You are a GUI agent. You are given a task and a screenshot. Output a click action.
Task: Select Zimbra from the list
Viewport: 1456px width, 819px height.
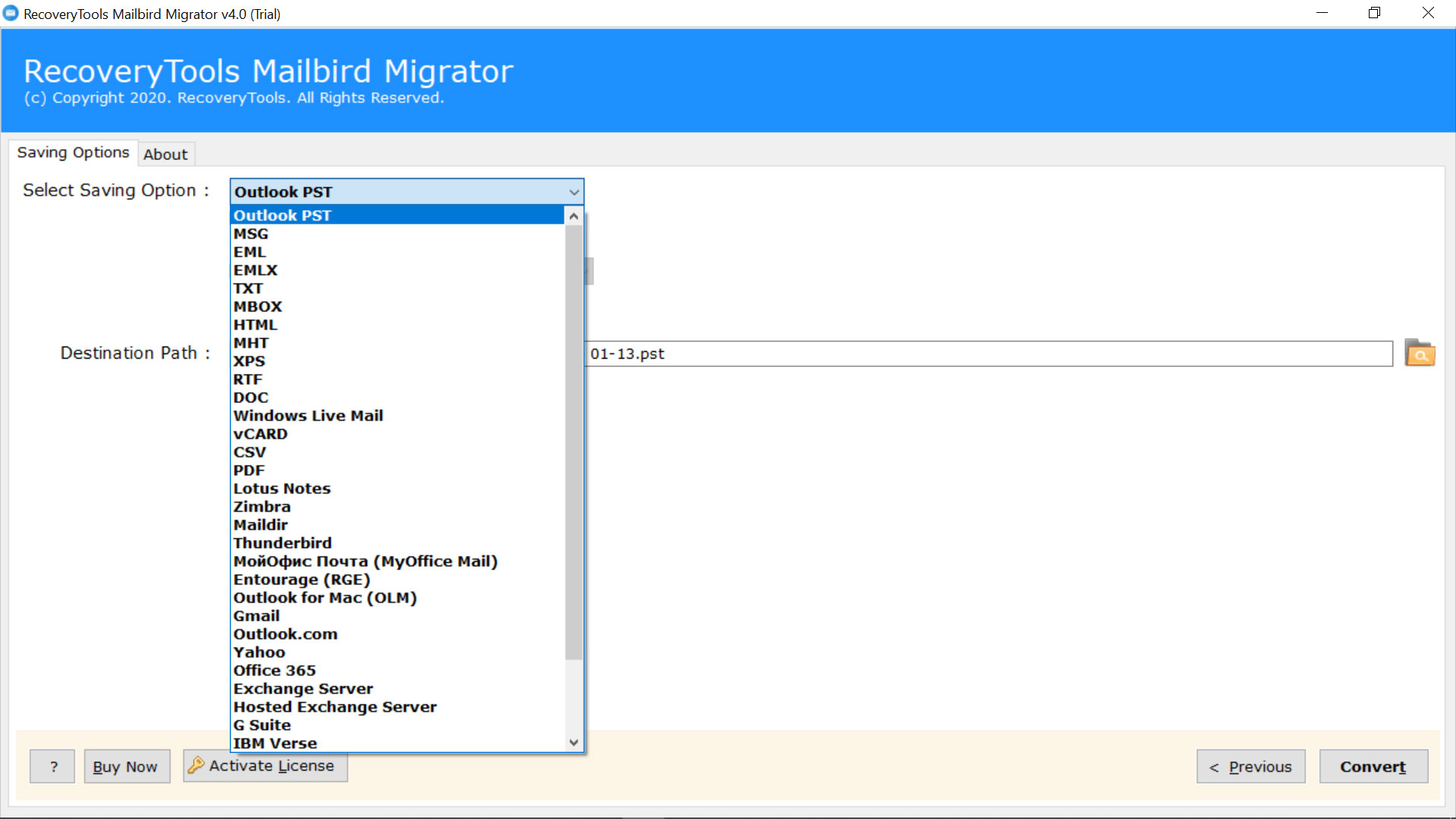pos(397,507)
